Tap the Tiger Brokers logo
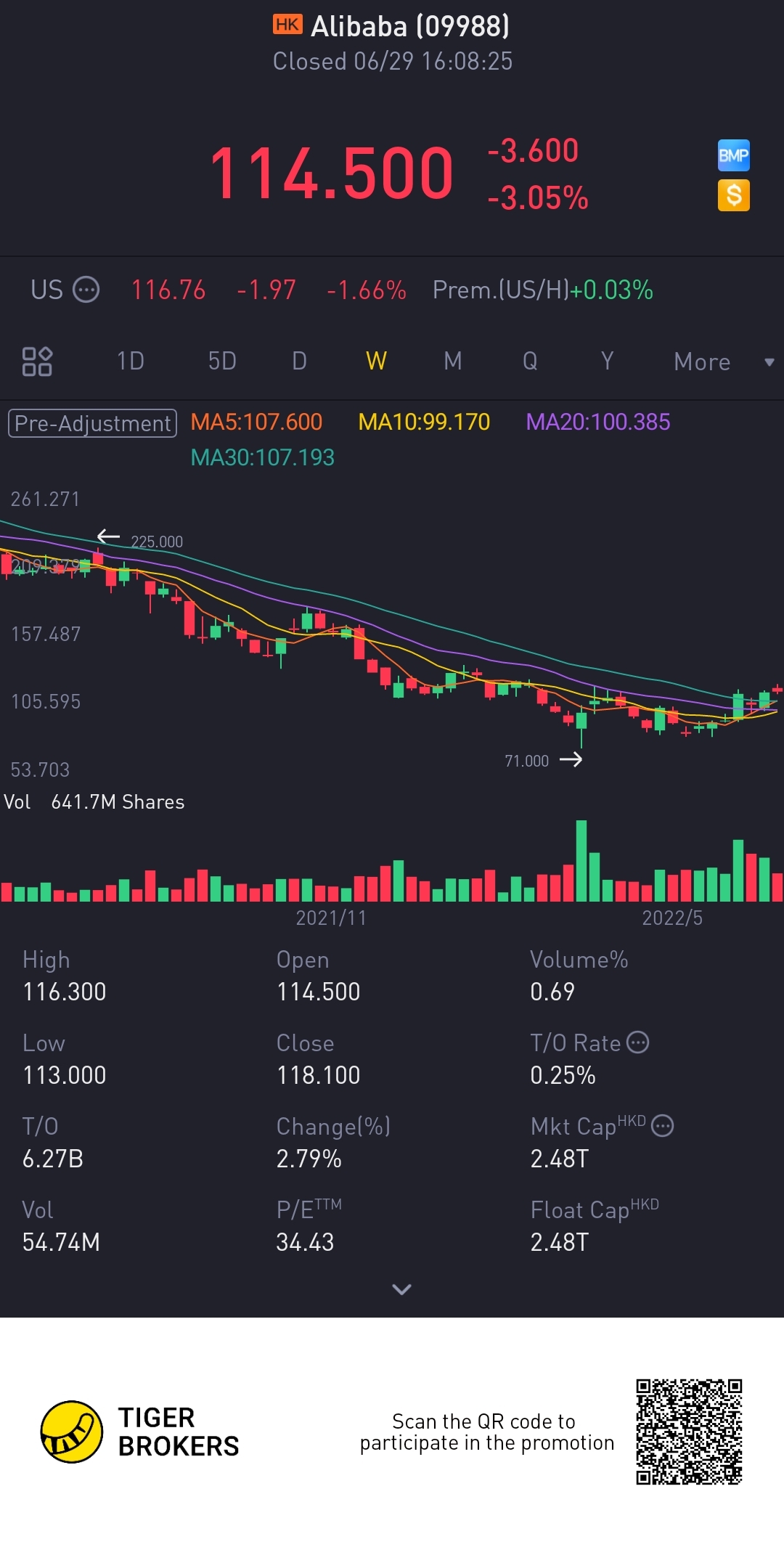Viewport: 784px width, 1547px height. 140,1432
